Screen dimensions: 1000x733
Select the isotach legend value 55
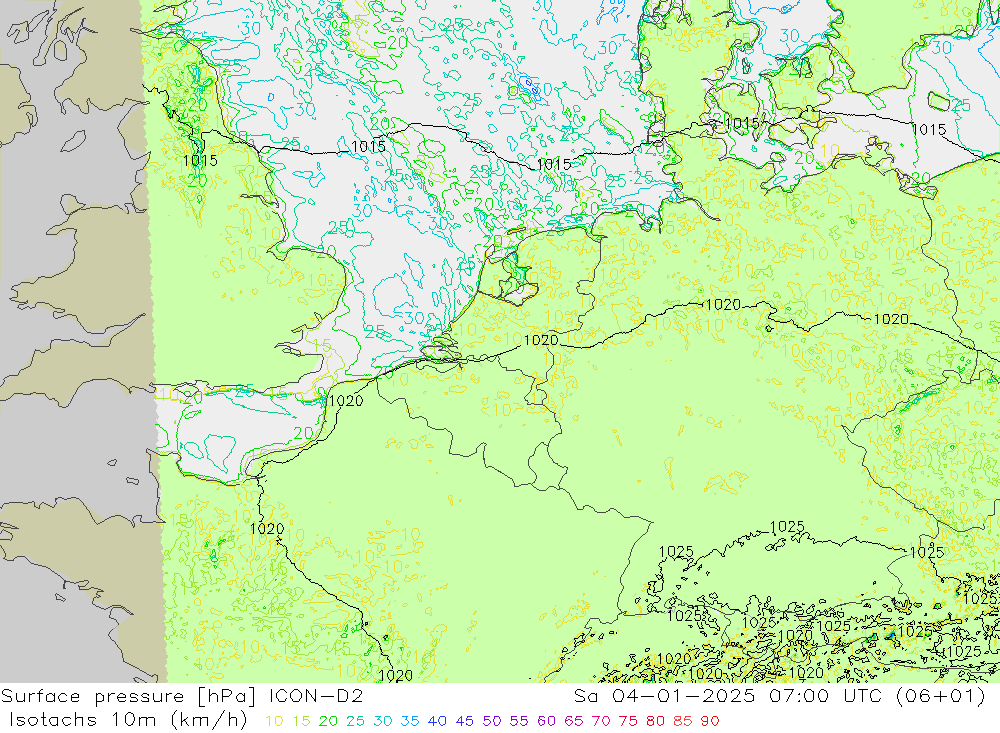point(519,722)
